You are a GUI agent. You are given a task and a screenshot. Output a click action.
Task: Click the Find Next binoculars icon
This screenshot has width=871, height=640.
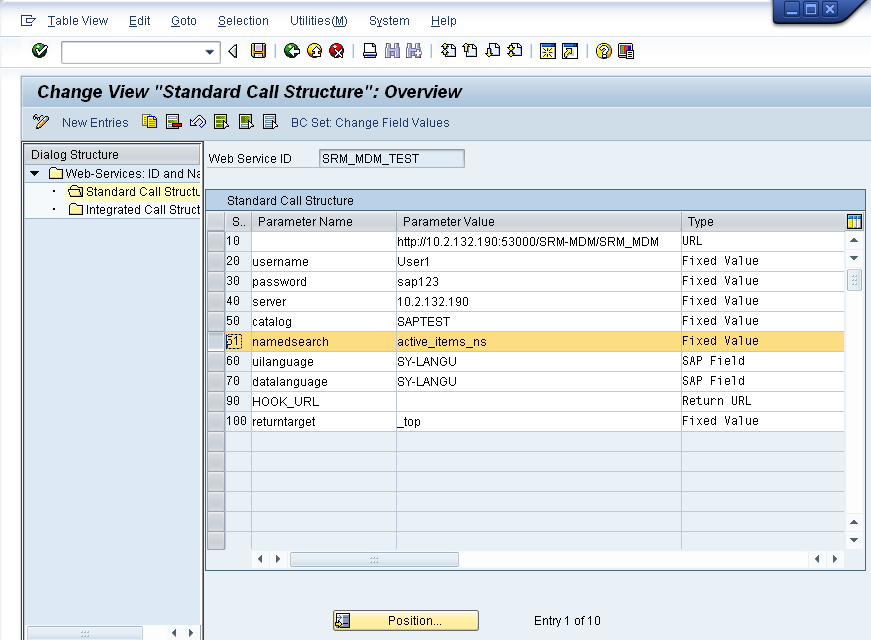coord(414,51)
